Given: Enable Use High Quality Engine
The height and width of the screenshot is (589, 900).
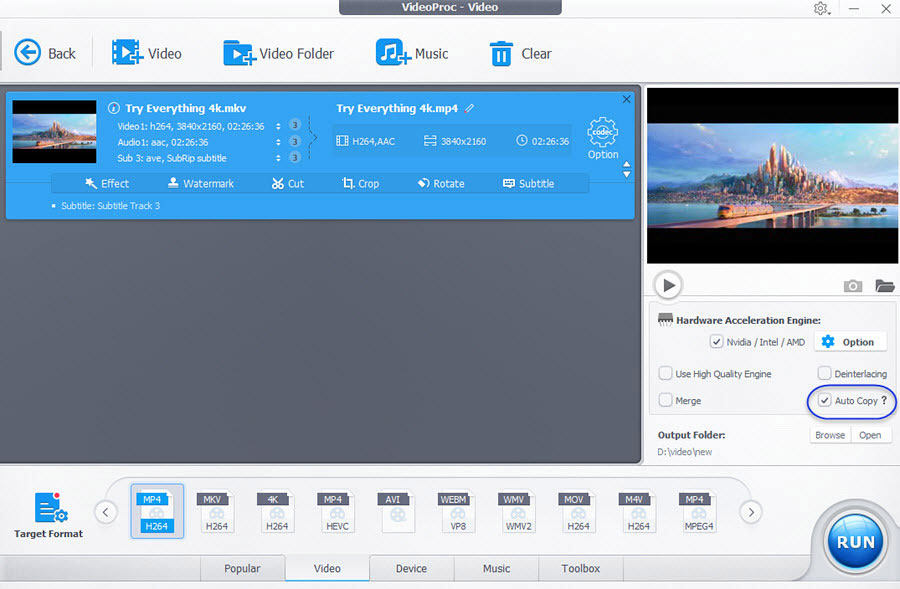Looking at the screenshot, I should coord(665,373).
